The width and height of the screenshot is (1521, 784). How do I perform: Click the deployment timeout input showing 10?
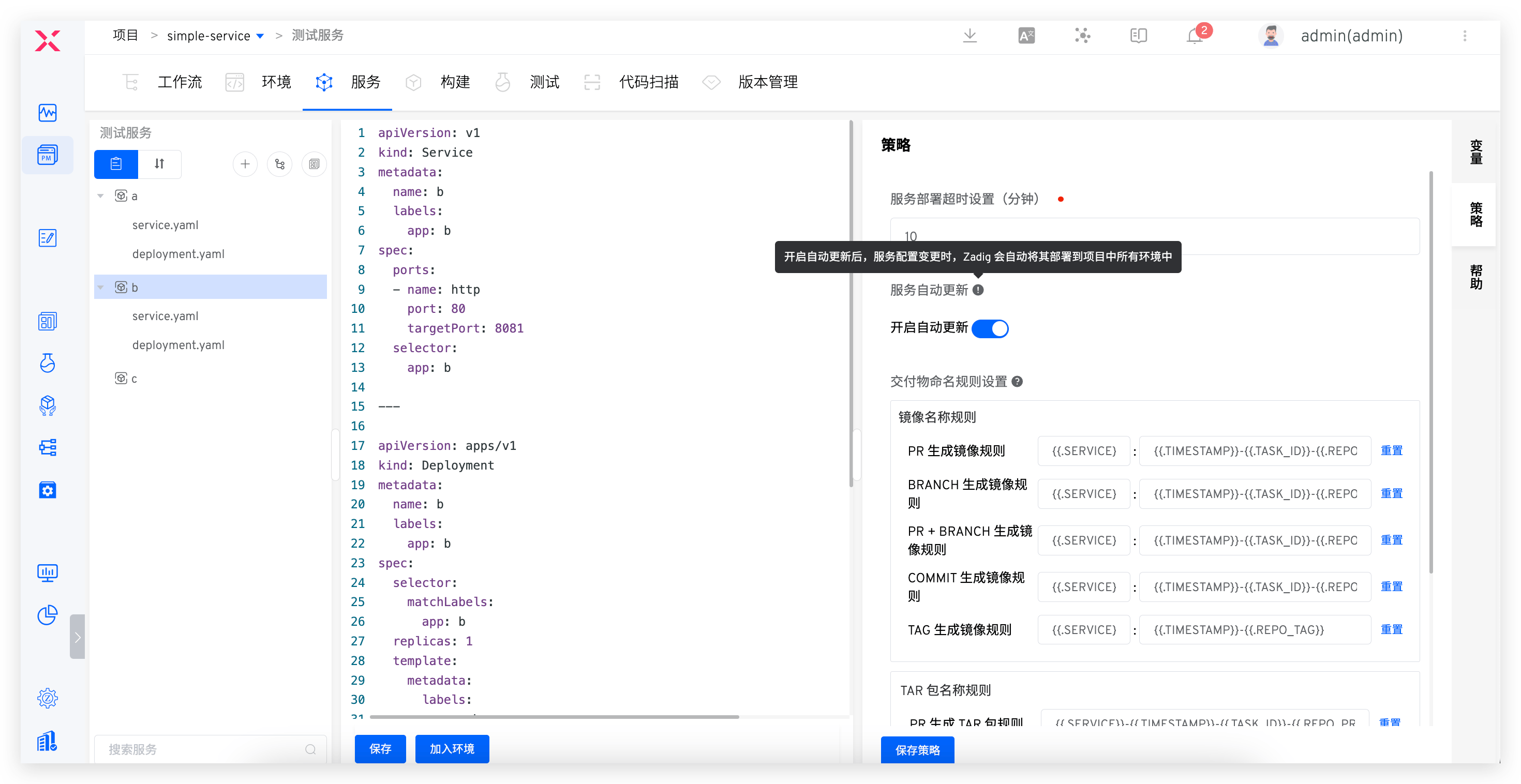click(1154, 236)
